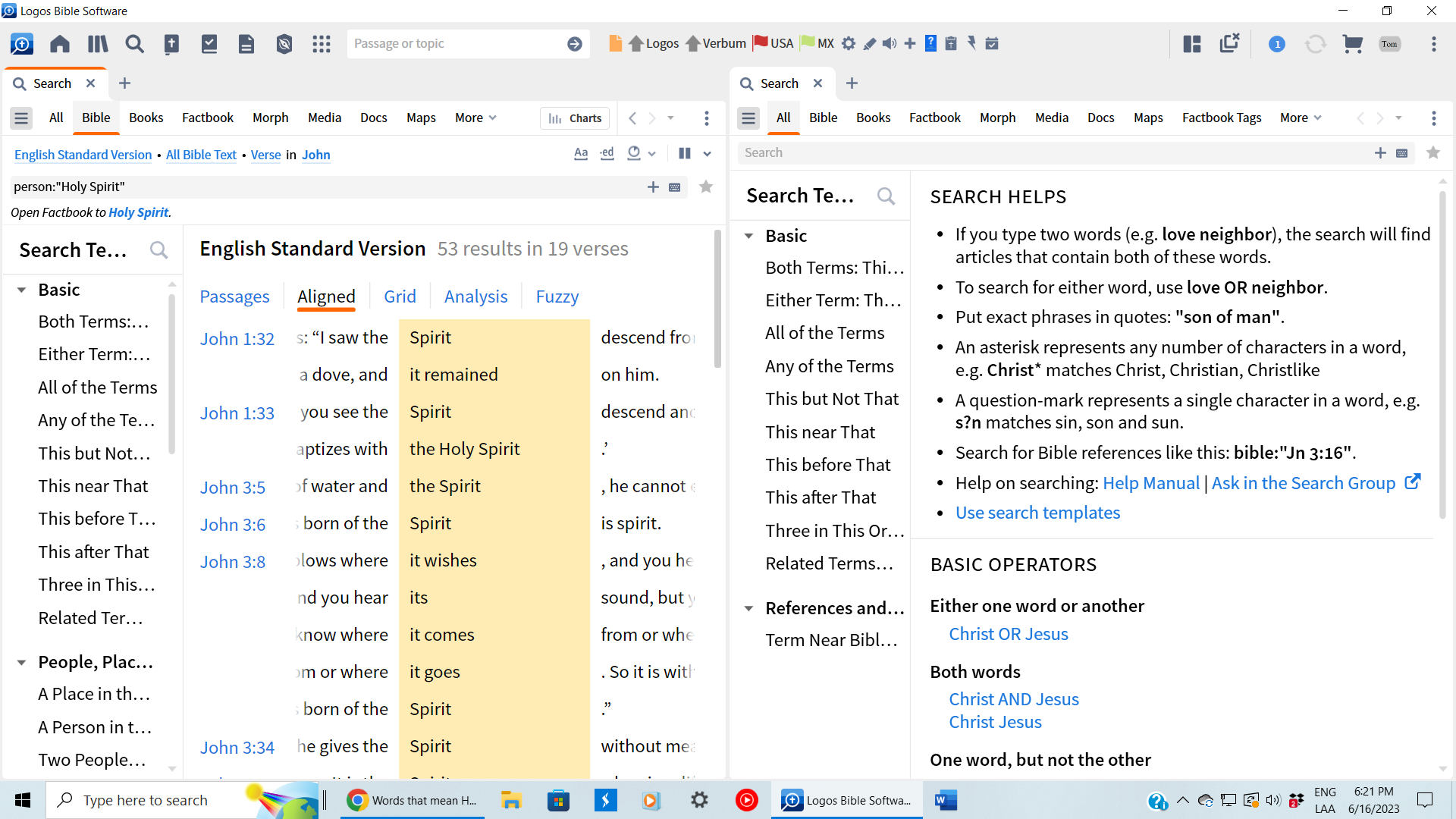The height and width of the screenshot is (819, 1456).
Task: Open the left panel history dropdown arrow
Action: 670,118
